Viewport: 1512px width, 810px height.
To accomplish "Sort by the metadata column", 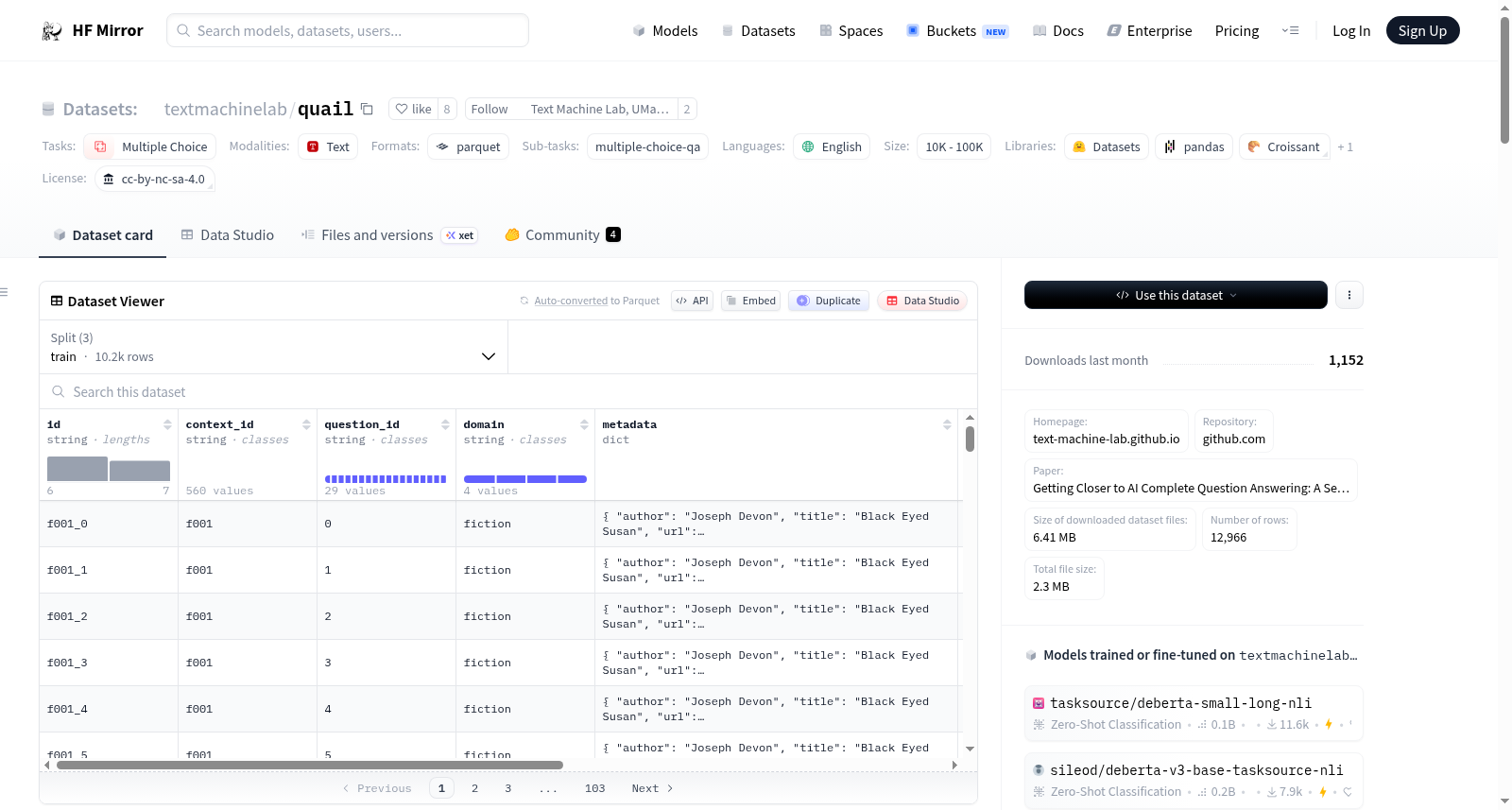I will [x=947, y=425].
